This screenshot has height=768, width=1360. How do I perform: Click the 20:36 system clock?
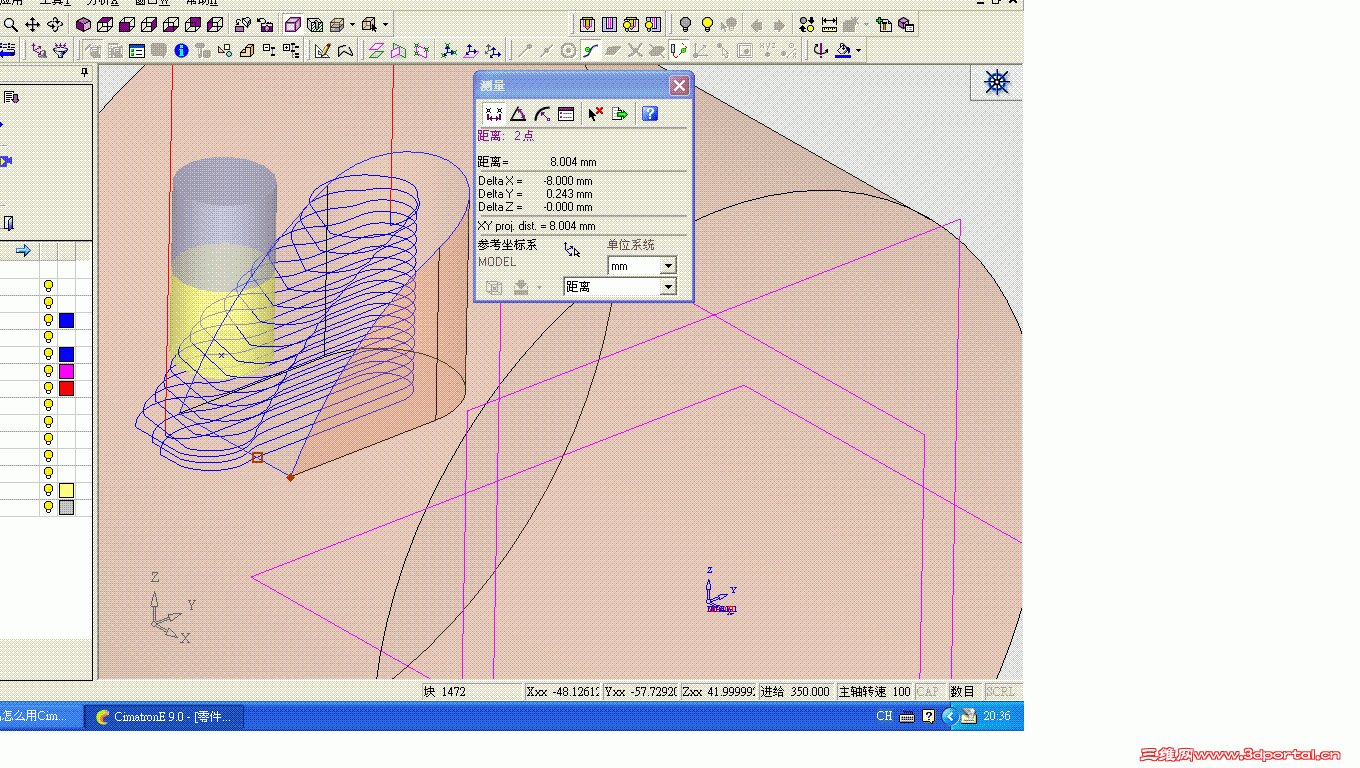pyautogui.click(x=997, y=716)
